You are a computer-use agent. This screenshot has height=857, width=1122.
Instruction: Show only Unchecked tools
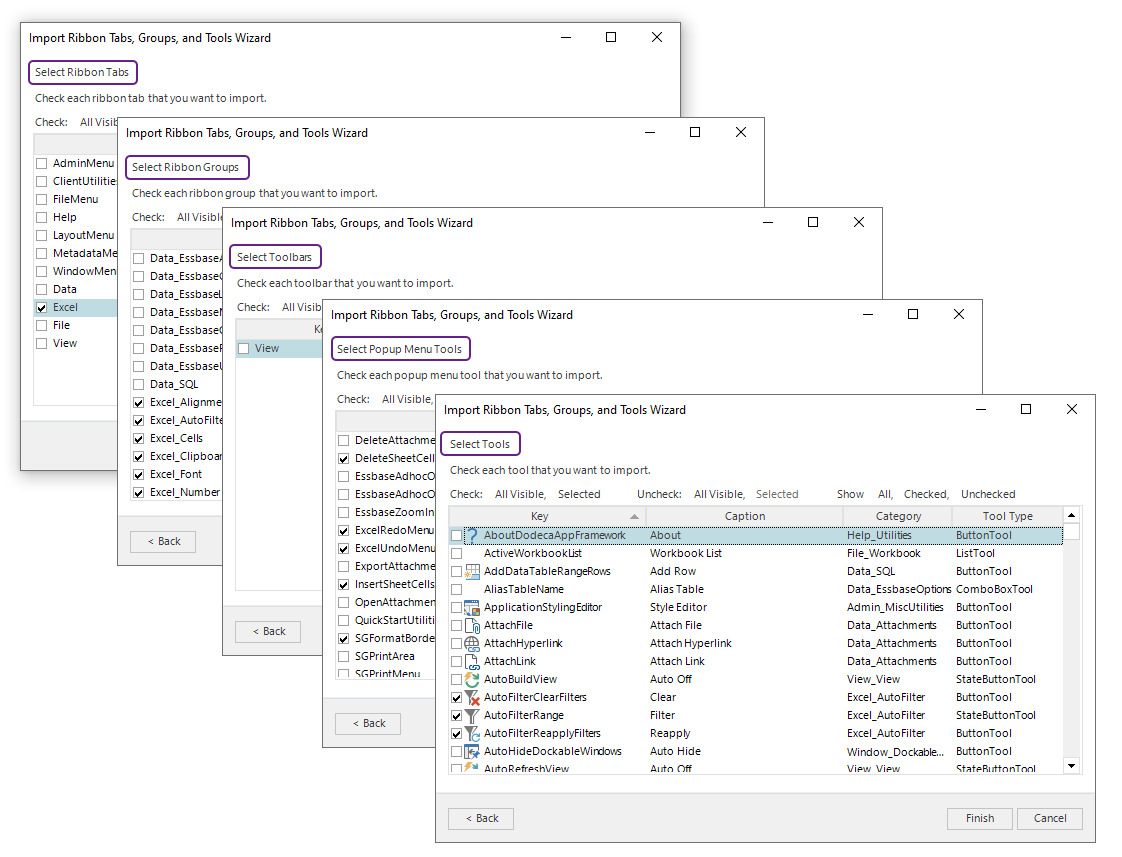(x=988, y=494)
